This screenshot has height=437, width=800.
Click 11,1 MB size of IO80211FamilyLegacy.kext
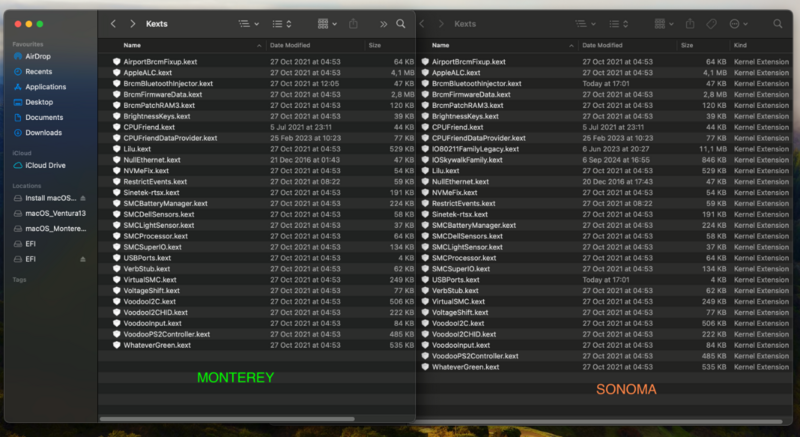(x=713, y=149)
